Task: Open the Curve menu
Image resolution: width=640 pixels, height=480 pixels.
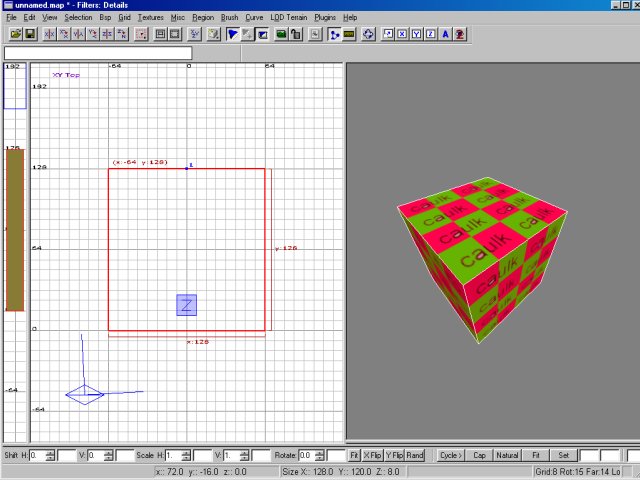Action: pyautogui.click(x=254, y=18)
